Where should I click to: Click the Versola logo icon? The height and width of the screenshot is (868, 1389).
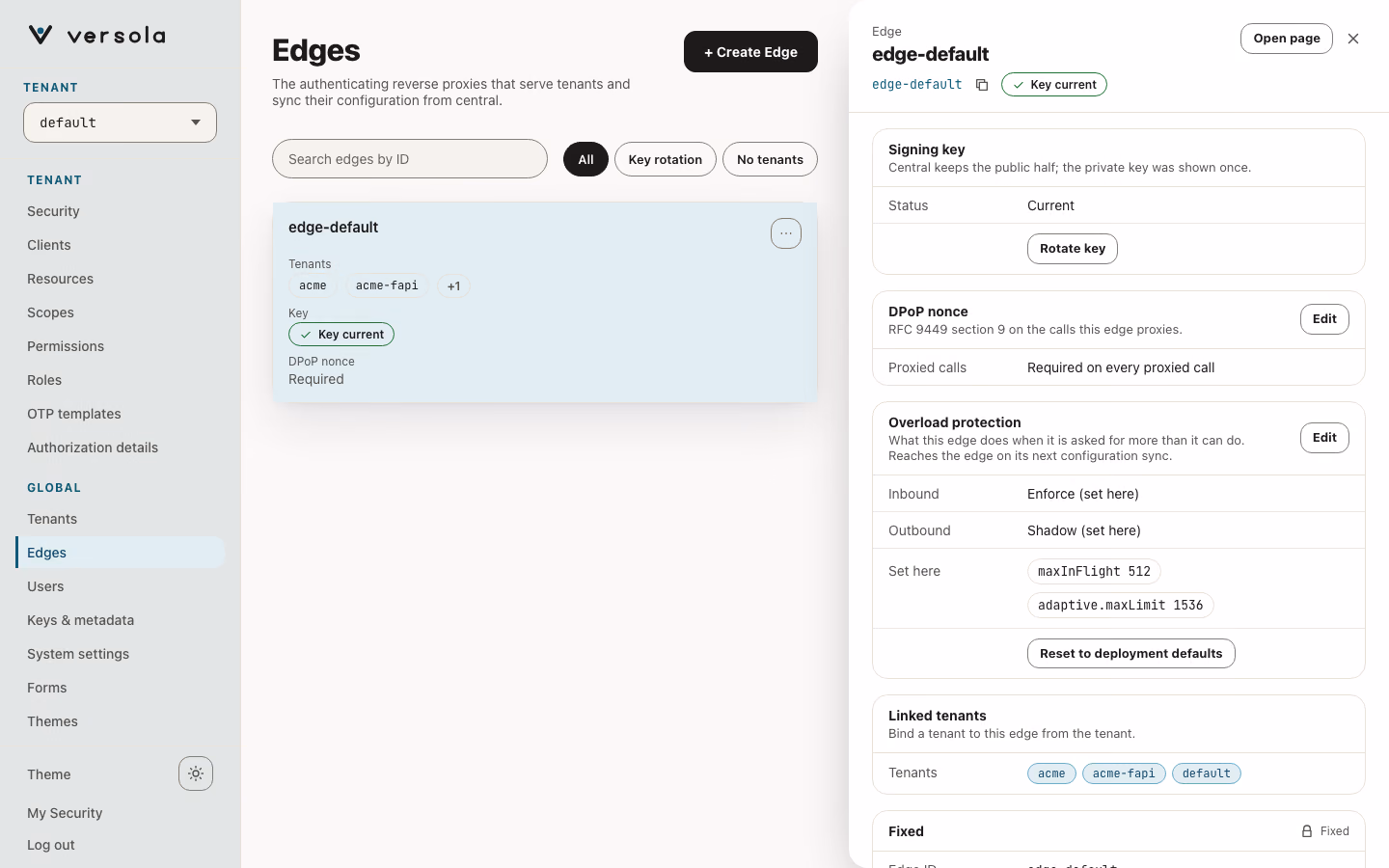tap(41, 35)
